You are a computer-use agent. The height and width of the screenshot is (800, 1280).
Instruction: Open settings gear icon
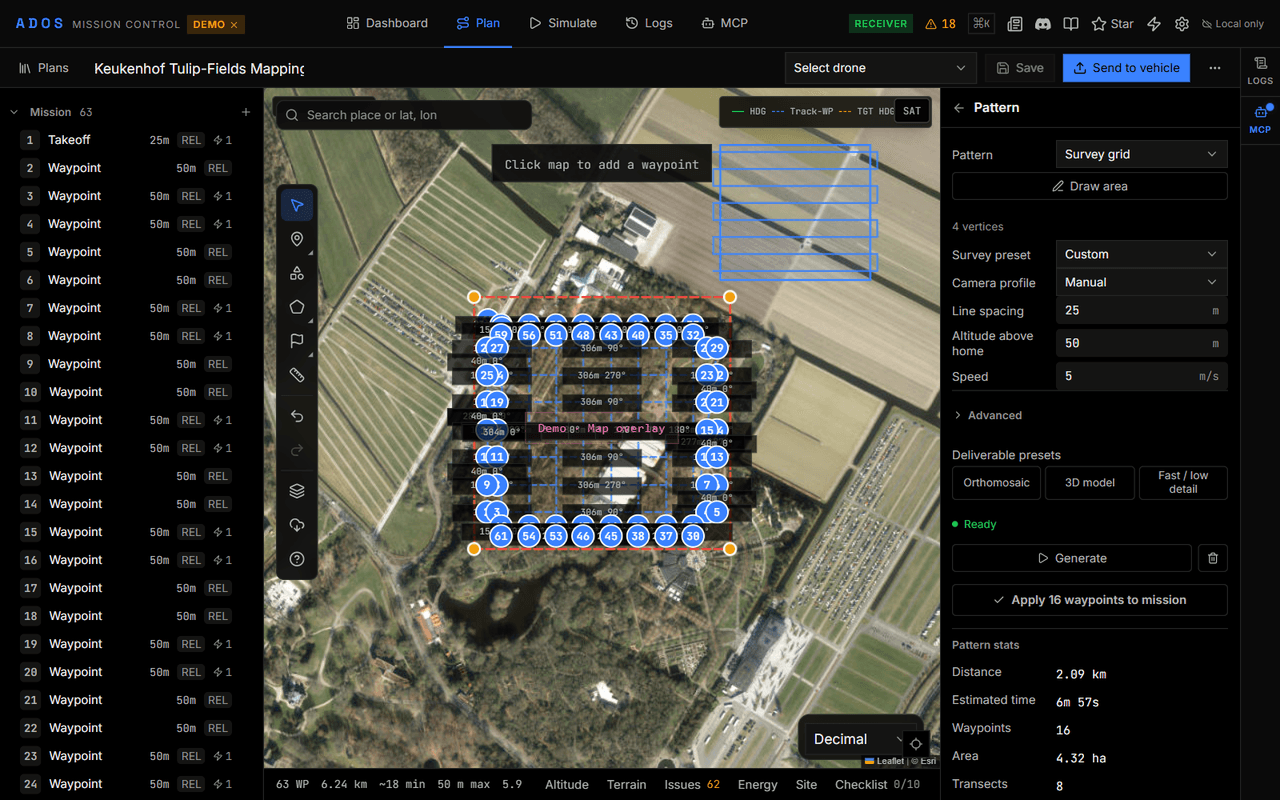pos(1182,24)
